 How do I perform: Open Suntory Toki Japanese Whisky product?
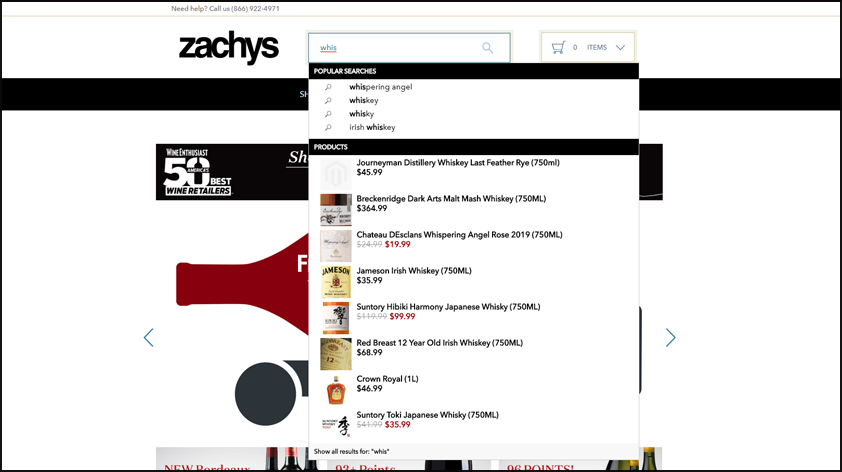coord(427,415)
